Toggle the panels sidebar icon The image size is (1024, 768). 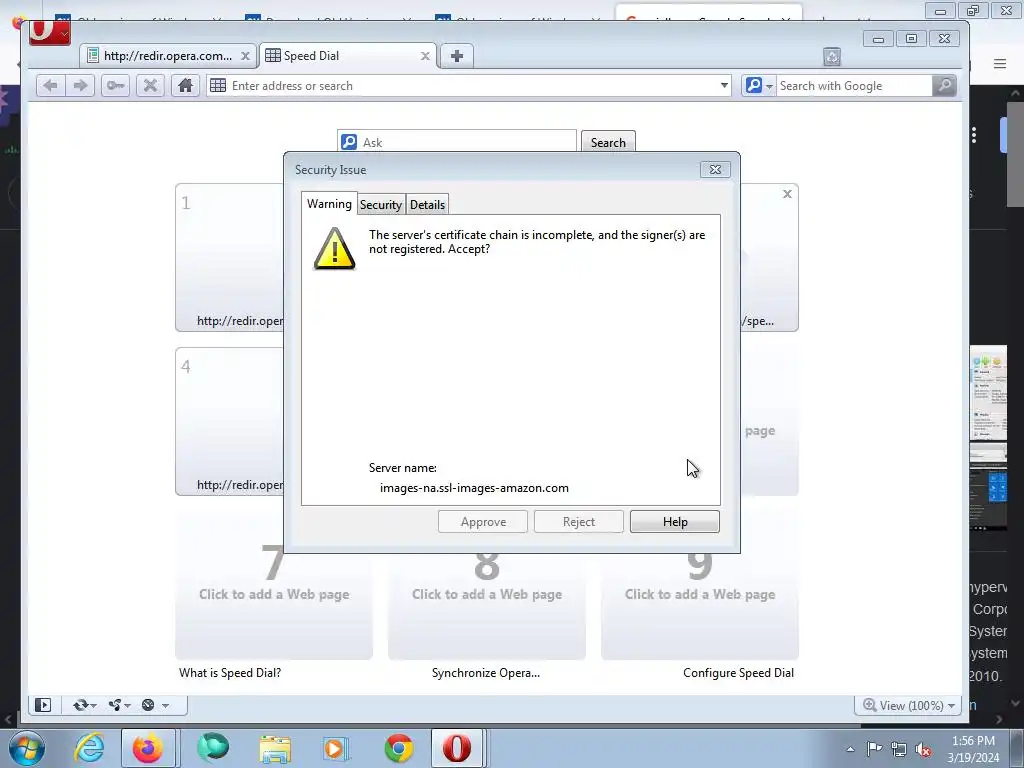click(x=43, y=705)
